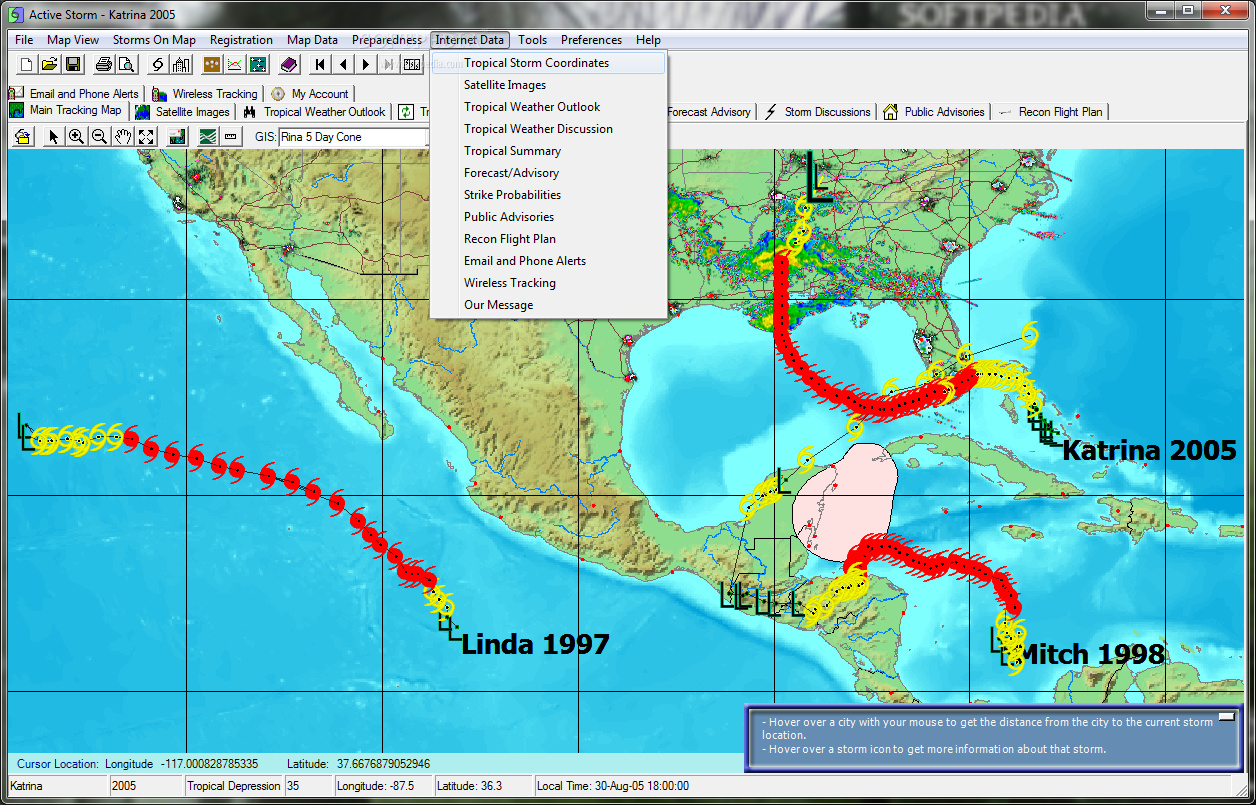Open the Map Data menu
This screenshot has width=1256, height=805.
(312, 40)
